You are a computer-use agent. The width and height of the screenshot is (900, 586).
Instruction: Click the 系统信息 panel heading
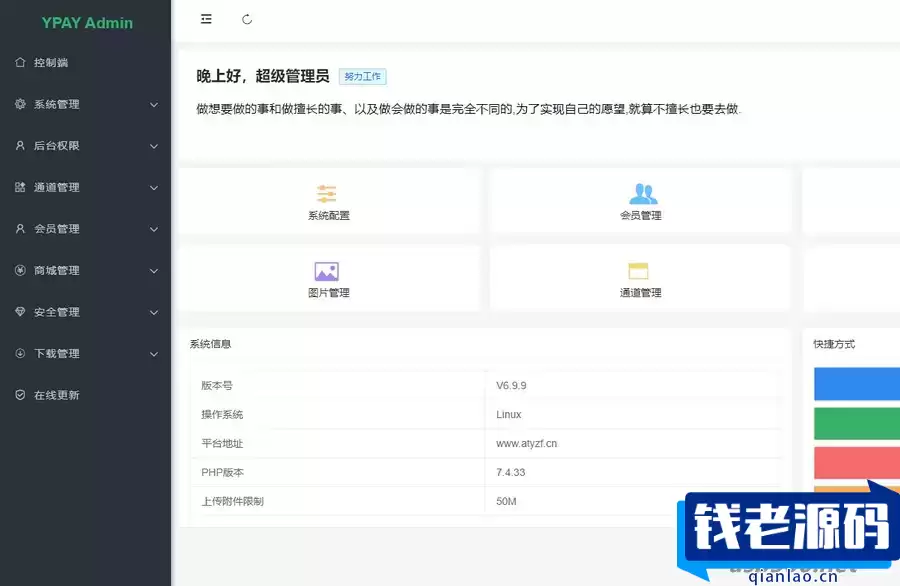pos(211,344)
